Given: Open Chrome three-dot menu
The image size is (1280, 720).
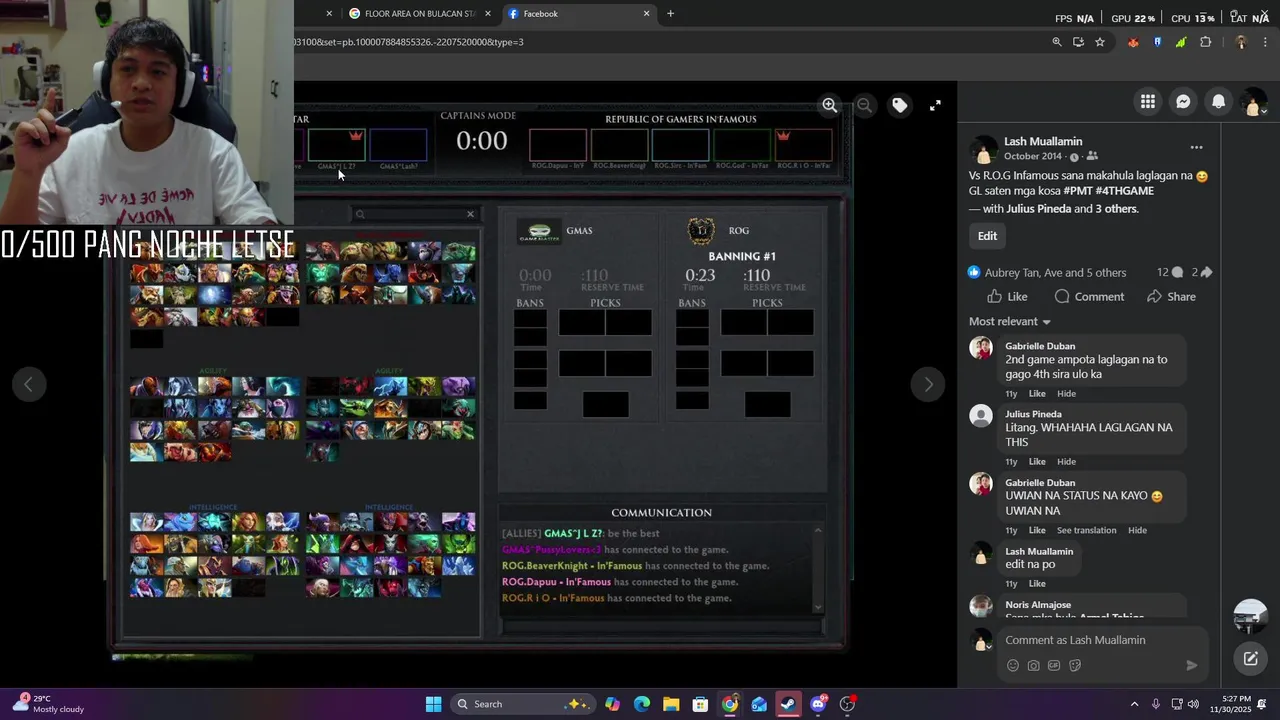Looking at the screenshot, I should tap(1265, 42).
